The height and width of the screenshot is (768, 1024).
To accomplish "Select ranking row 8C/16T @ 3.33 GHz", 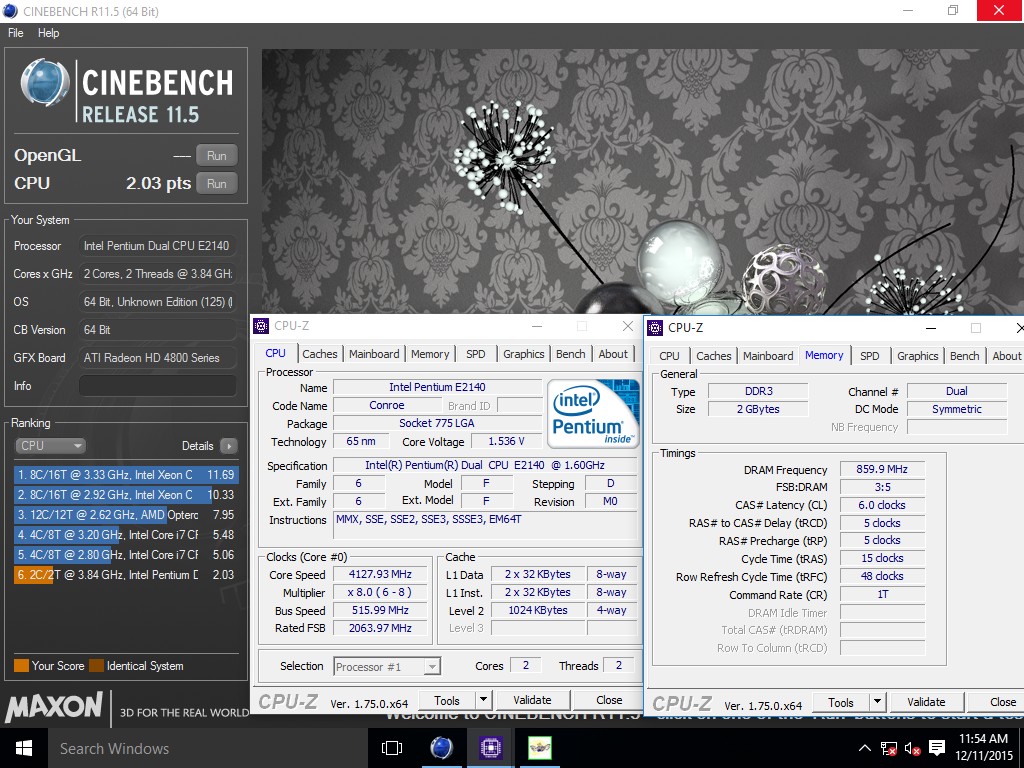I will [126, 475].
